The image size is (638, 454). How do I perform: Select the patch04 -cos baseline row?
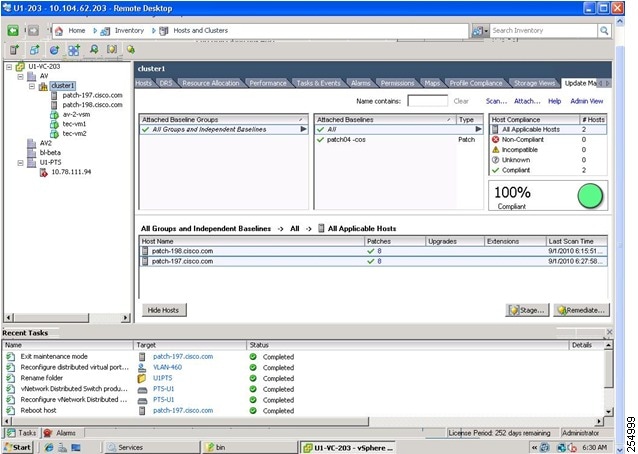(398, 140)
